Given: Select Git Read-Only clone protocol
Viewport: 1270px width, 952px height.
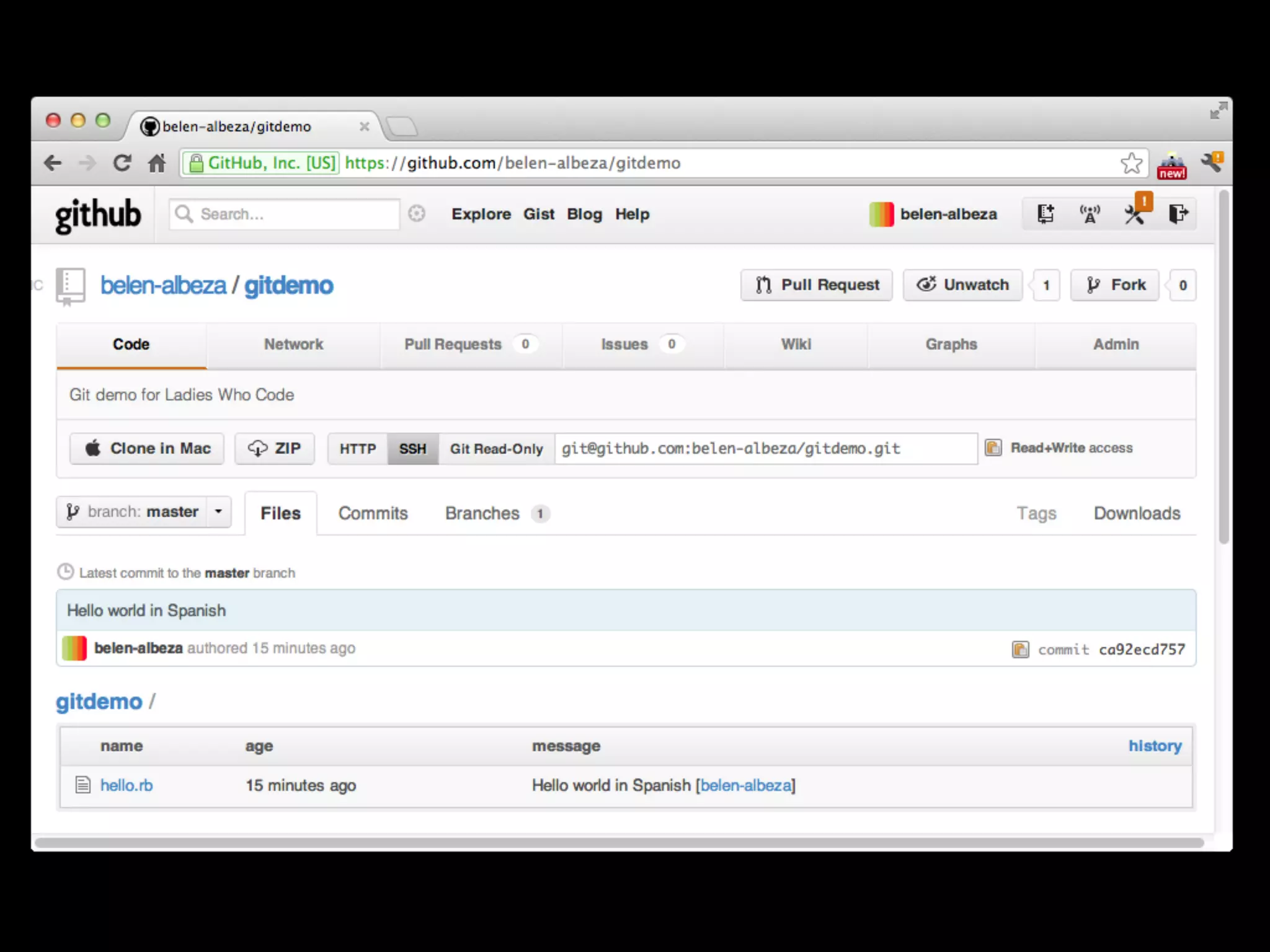Looking at the screenshot, I should [496, 449].
